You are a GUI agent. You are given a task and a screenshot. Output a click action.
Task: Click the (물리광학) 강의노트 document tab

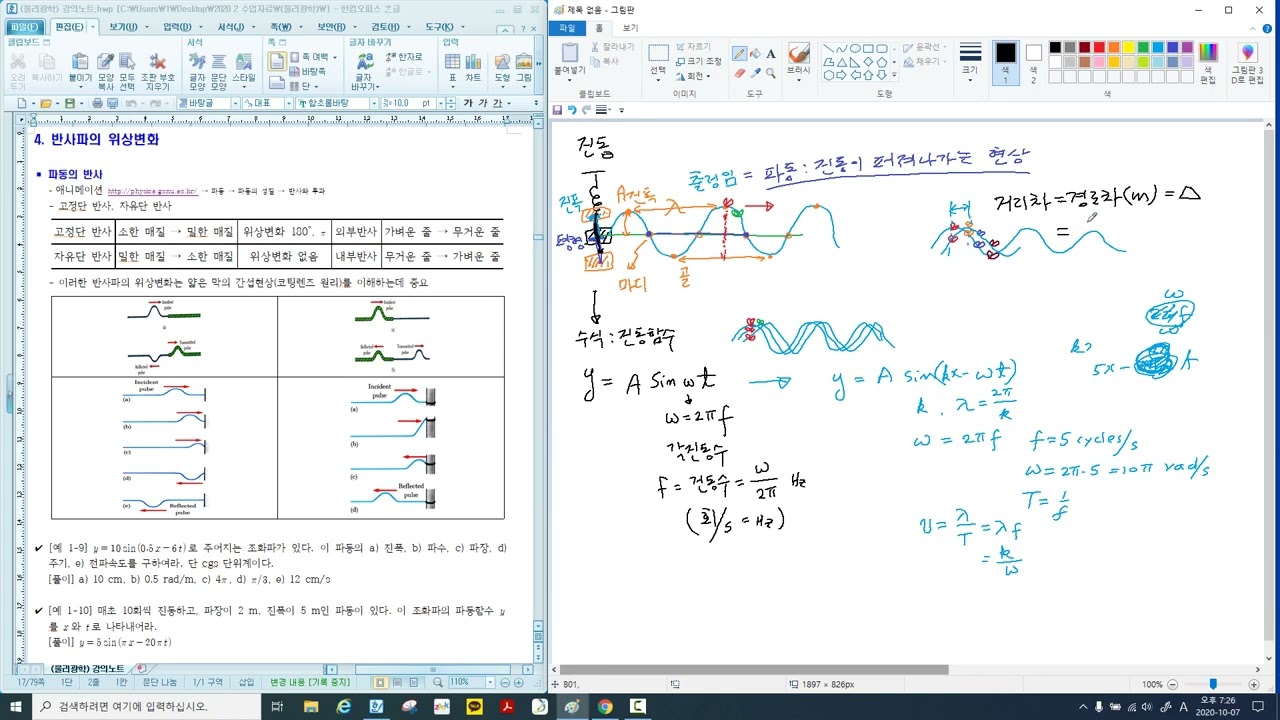click(x=88, y=668)
